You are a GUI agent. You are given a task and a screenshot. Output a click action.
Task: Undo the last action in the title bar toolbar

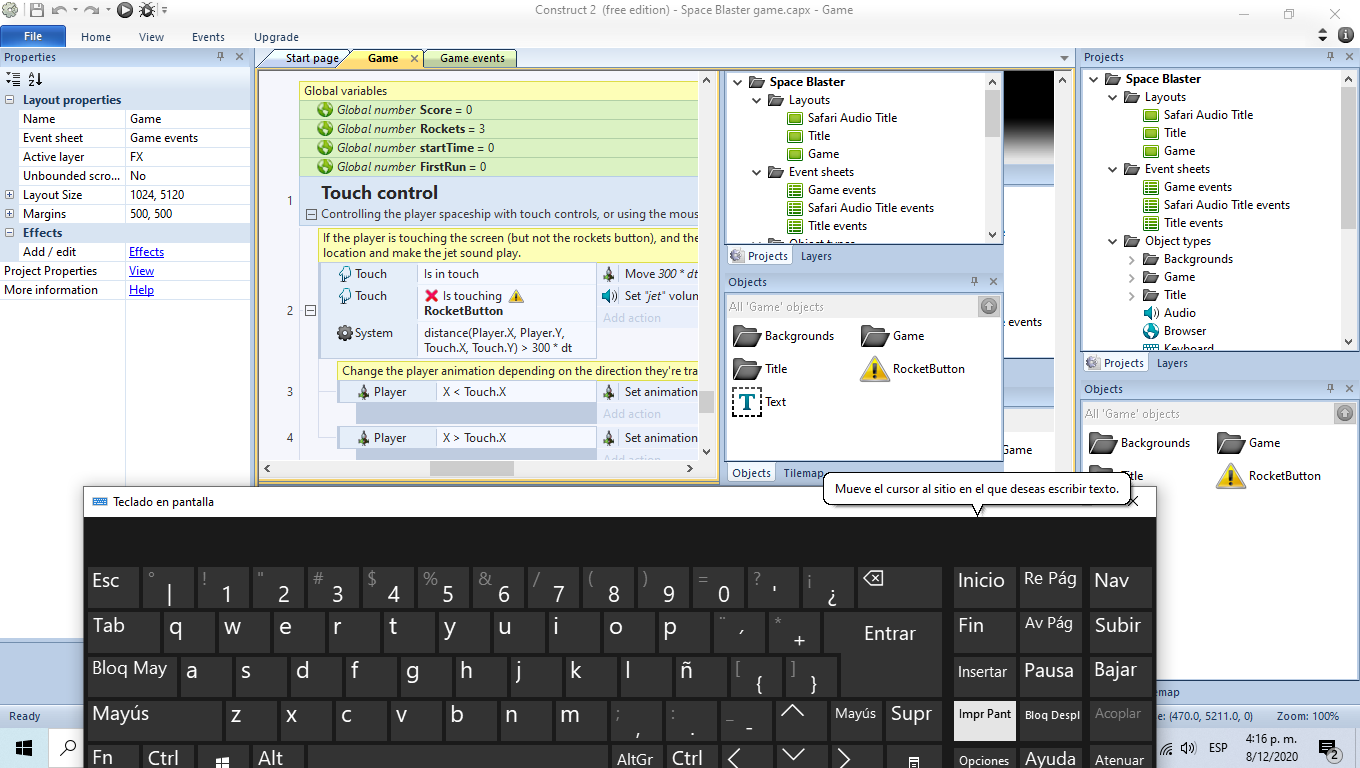(59, 10)
